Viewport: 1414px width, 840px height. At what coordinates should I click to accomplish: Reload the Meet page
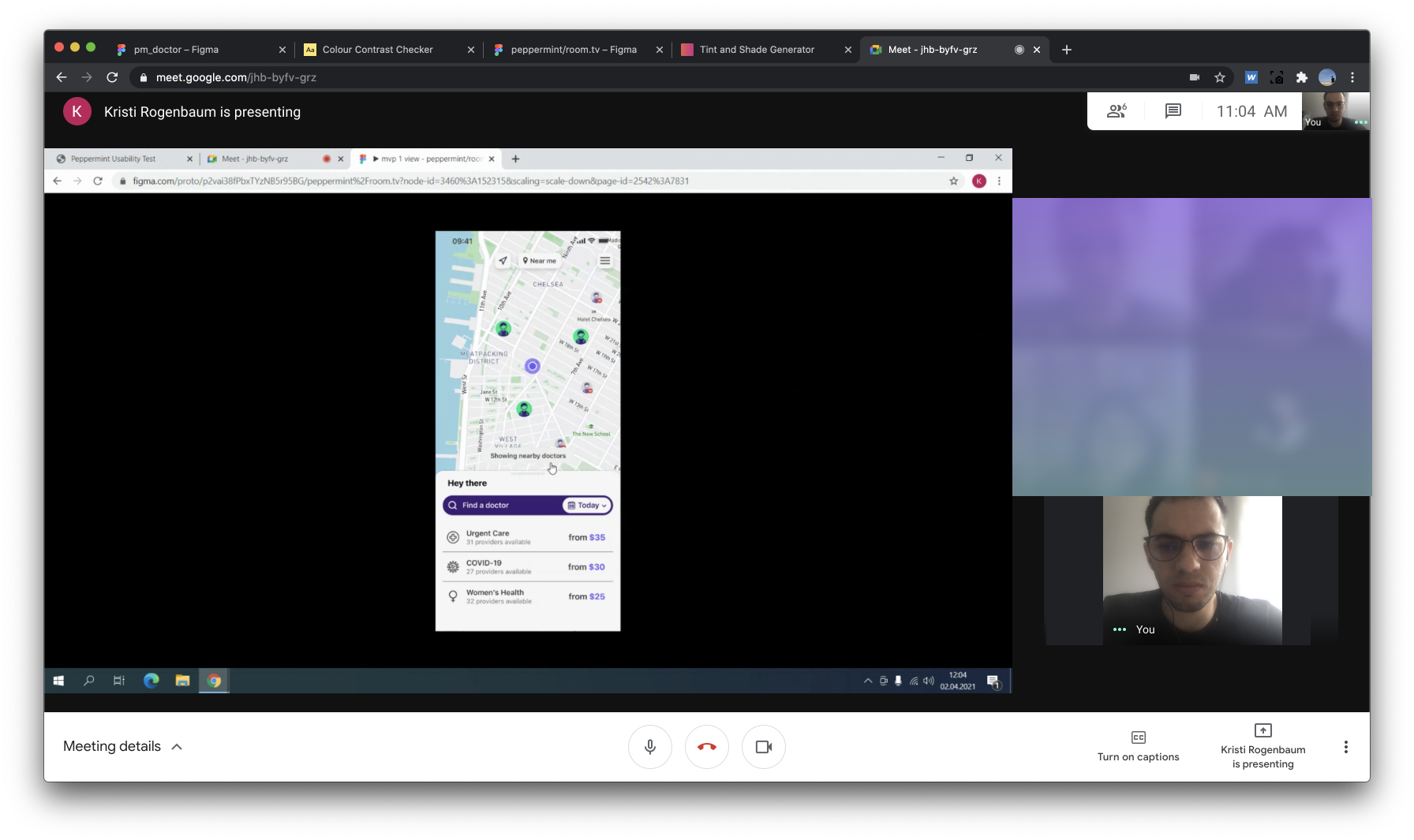[x=112, y=77]
